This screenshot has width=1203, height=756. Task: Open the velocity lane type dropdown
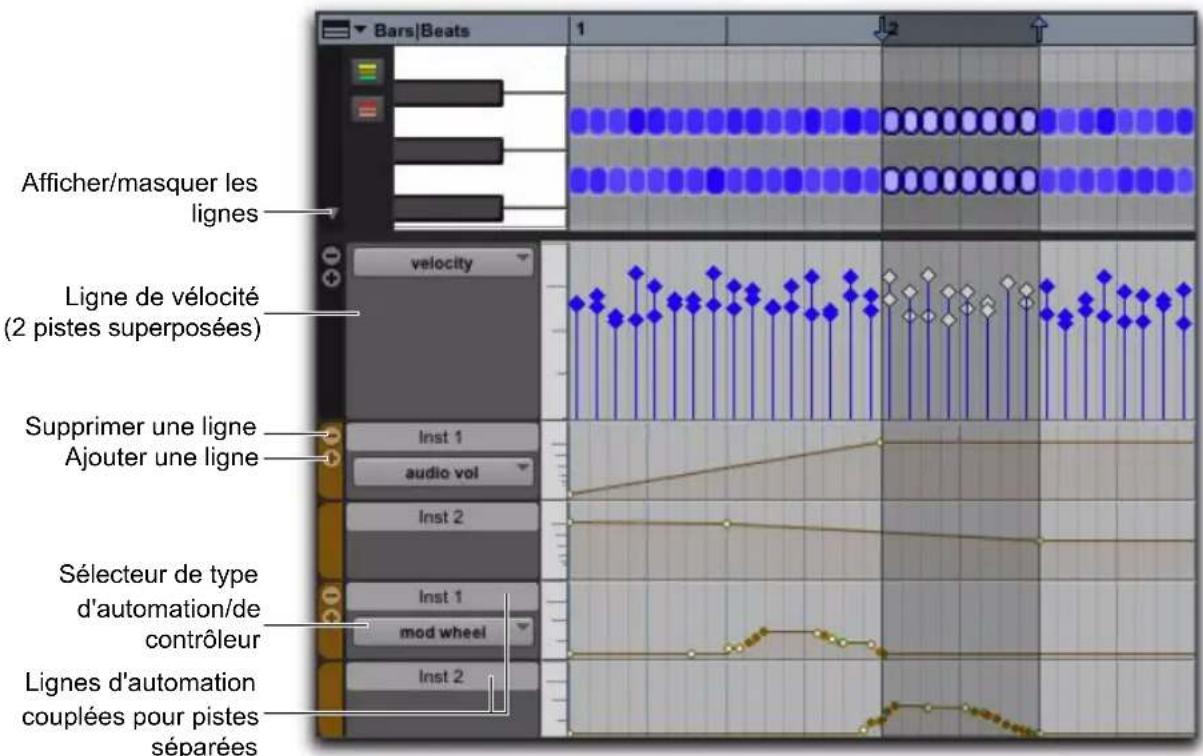(x=443, y=263)
